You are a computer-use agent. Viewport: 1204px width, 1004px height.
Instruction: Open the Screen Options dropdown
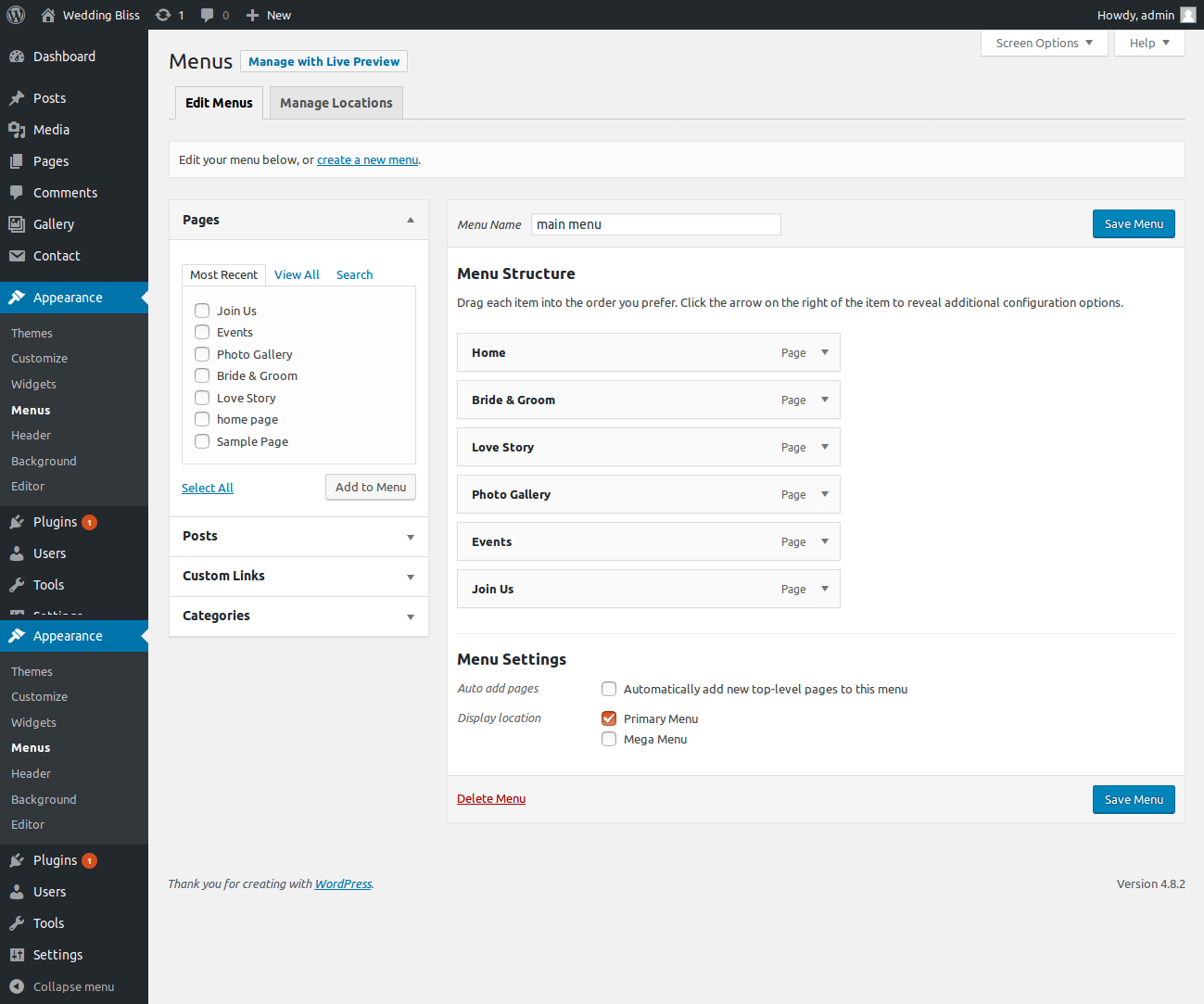[x=1044, y=43]
